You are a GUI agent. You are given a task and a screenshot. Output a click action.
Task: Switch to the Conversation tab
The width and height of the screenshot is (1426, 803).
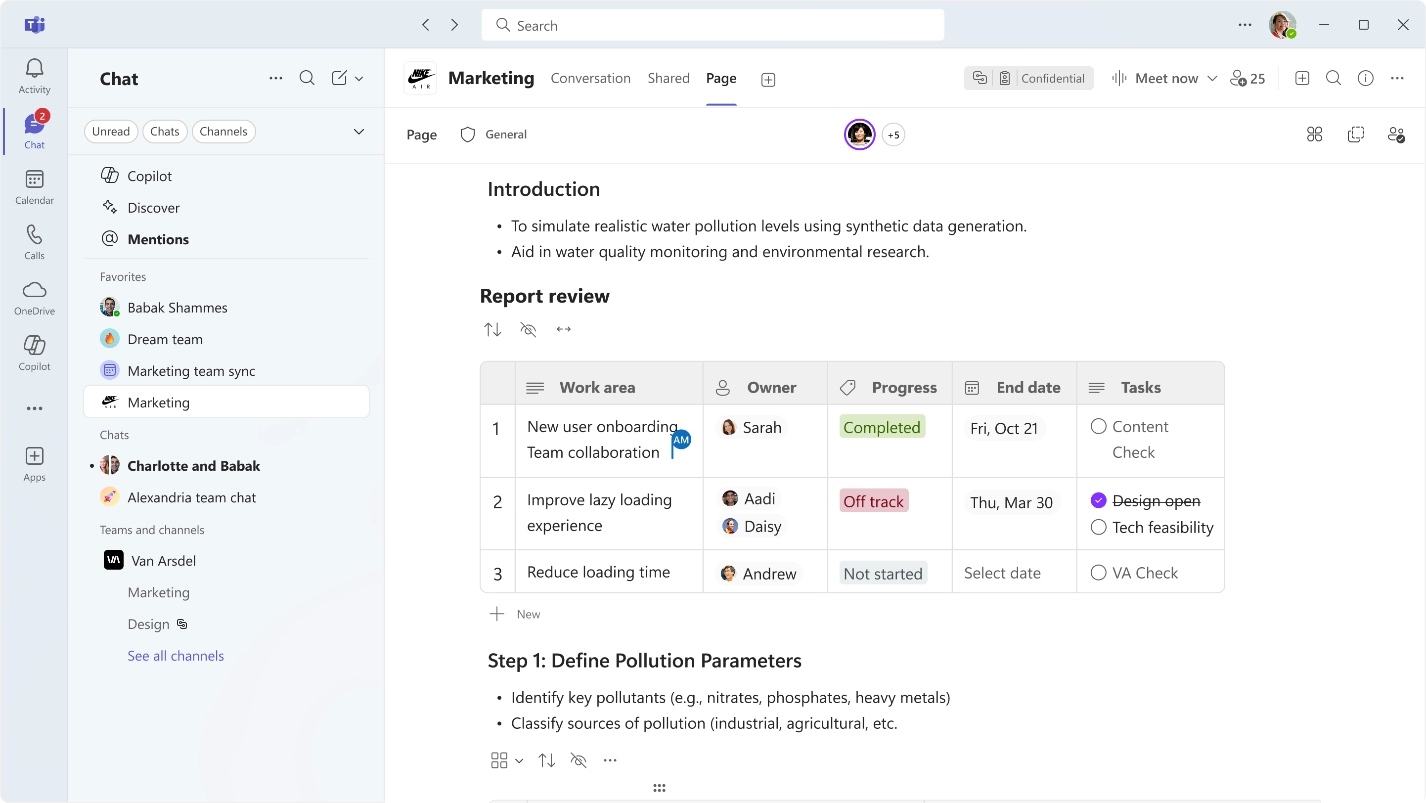[x=590, y=78]
